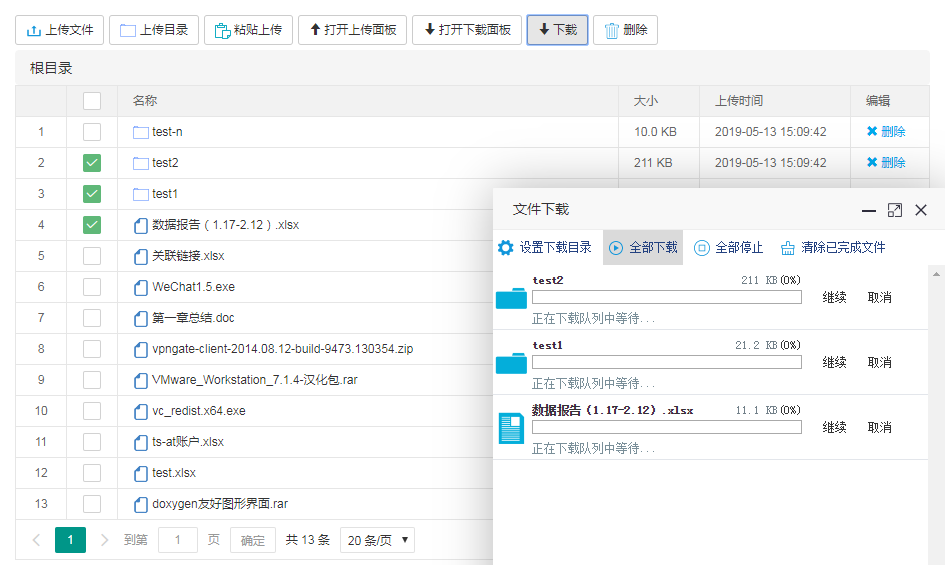Click the blue folder icon of test2 download
This screenshot has width=945, height=565.
[x=511, y=298]
